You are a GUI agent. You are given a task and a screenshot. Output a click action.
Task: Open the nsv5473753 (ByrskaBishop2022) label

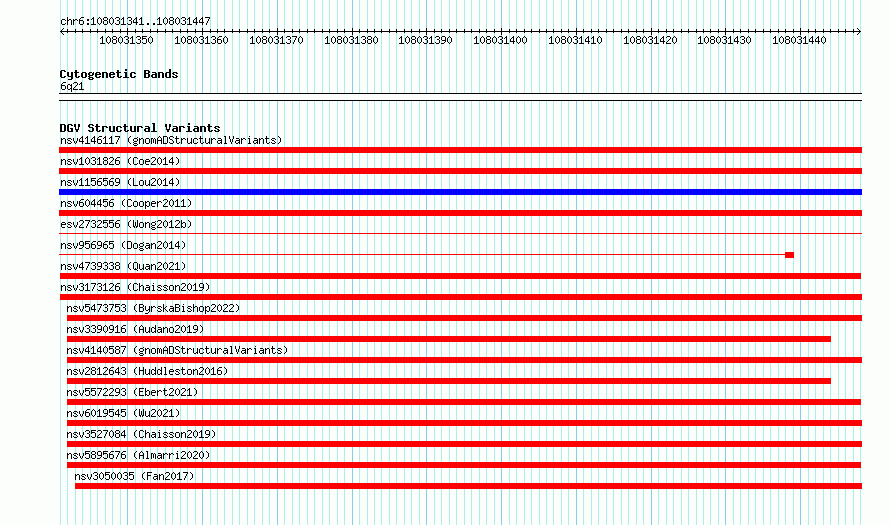(153, 308)
